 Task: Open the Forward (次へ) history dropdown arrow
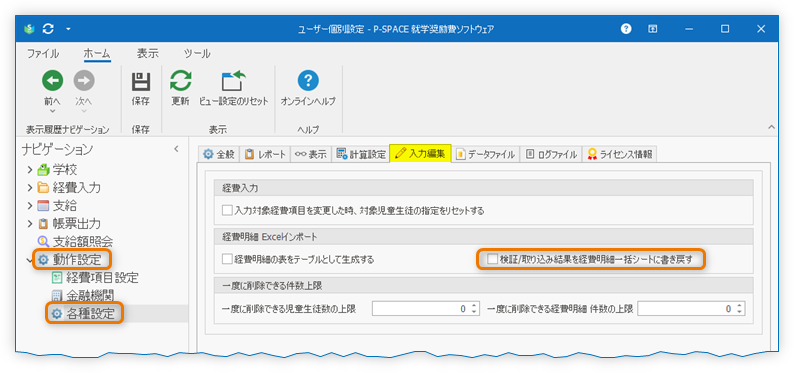click(84, 111)
